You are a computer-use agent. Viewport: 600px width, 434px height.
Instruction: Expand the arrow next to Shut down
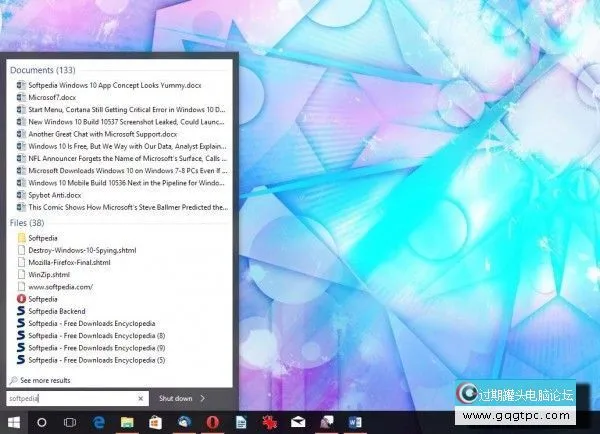pos(203,398)
